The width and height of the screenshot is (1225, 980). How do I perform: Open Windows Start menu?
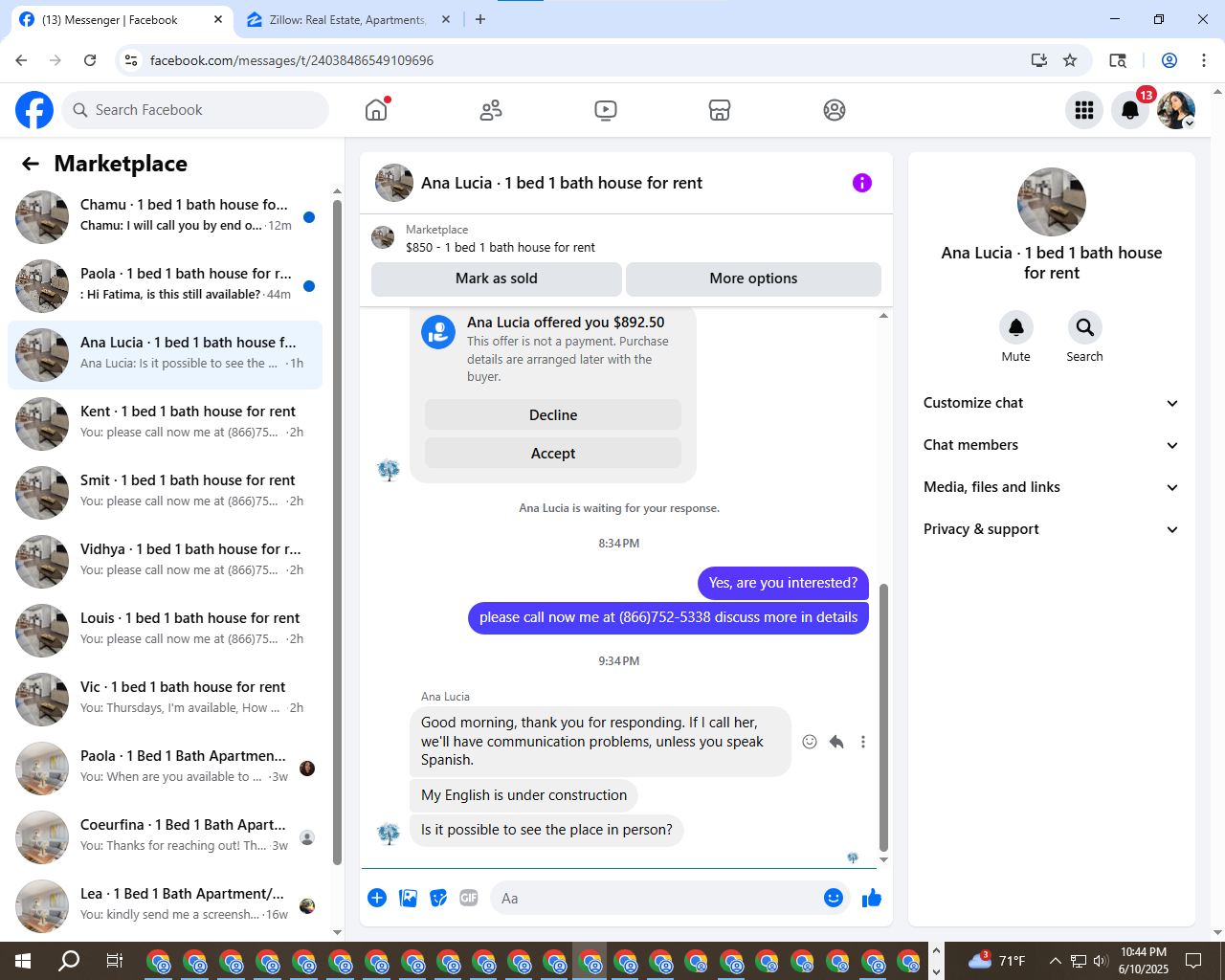click(23, 961)
